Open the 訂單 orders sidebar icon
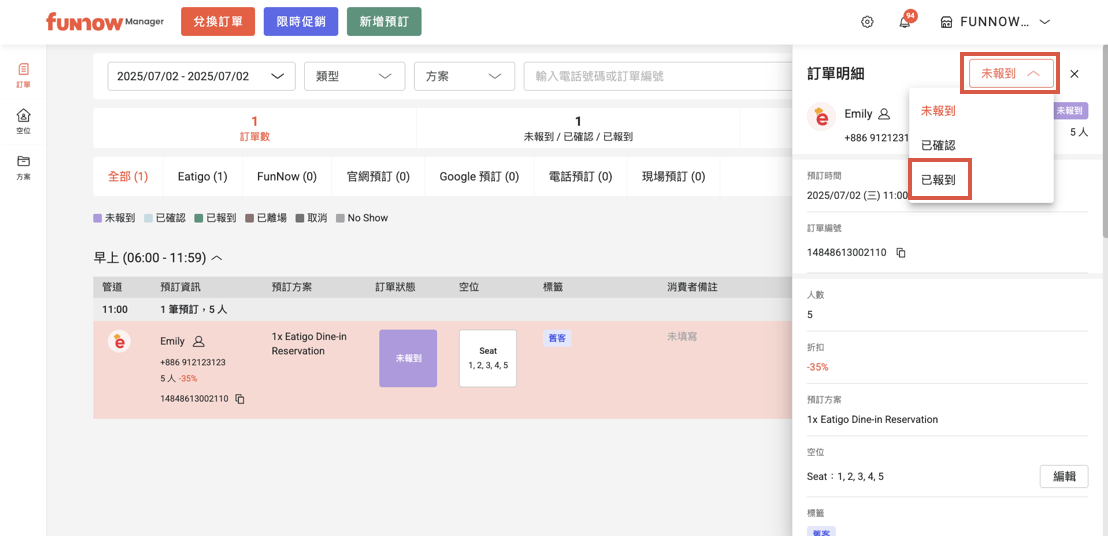 (x=23, y=75)
